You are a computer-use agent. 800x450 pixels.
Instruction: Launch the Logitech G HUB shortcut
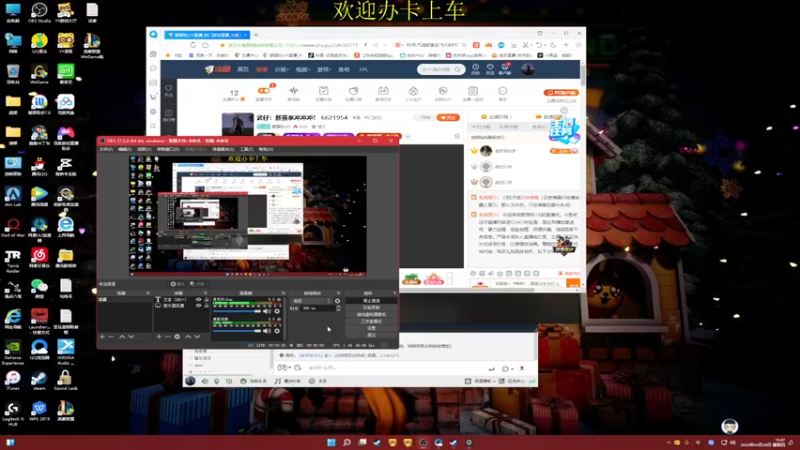tap(13, 413)
